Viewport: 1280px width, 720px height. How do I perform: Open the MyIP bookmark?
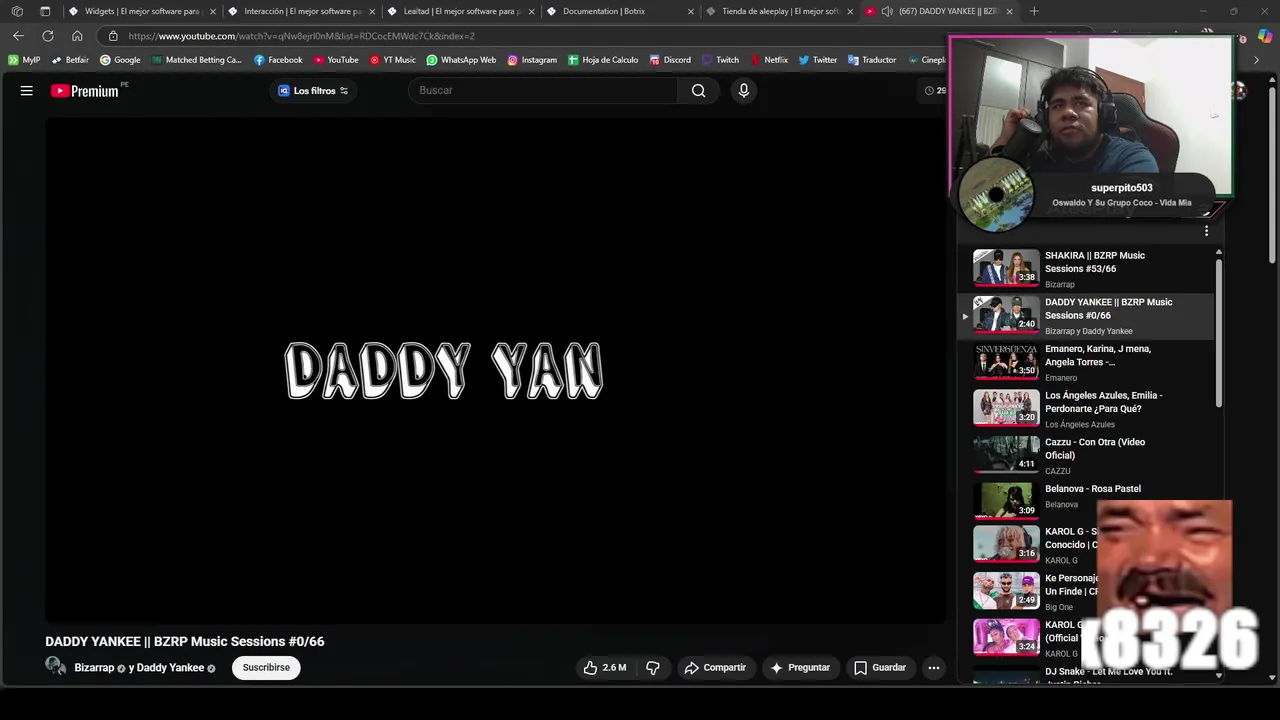[24, 60]
